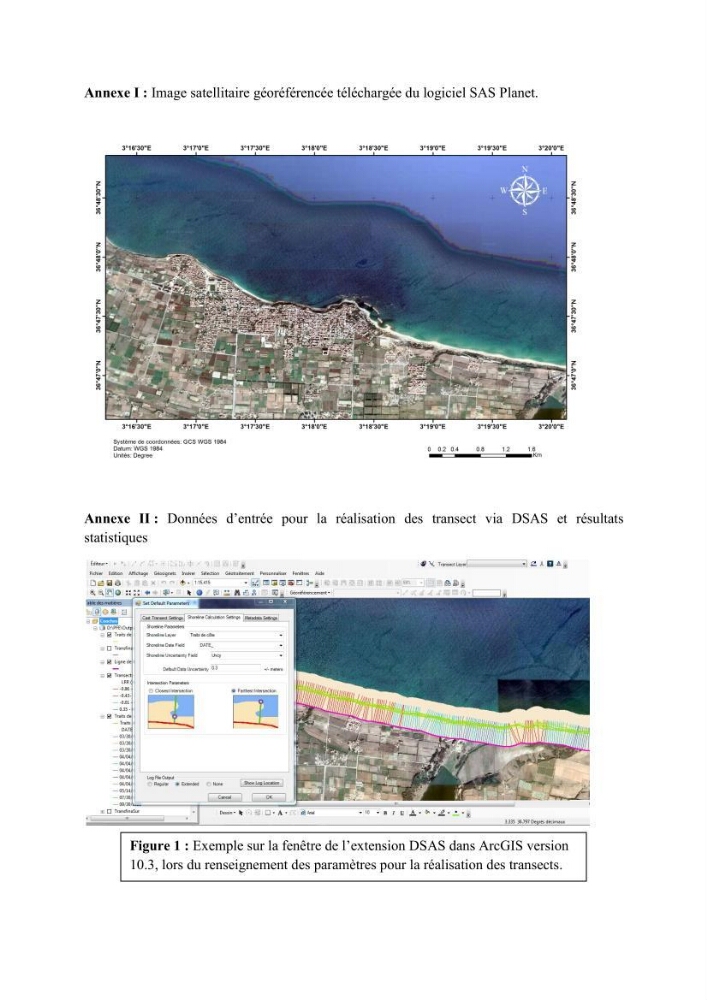Go to next extent arrow

click(155, 592)
